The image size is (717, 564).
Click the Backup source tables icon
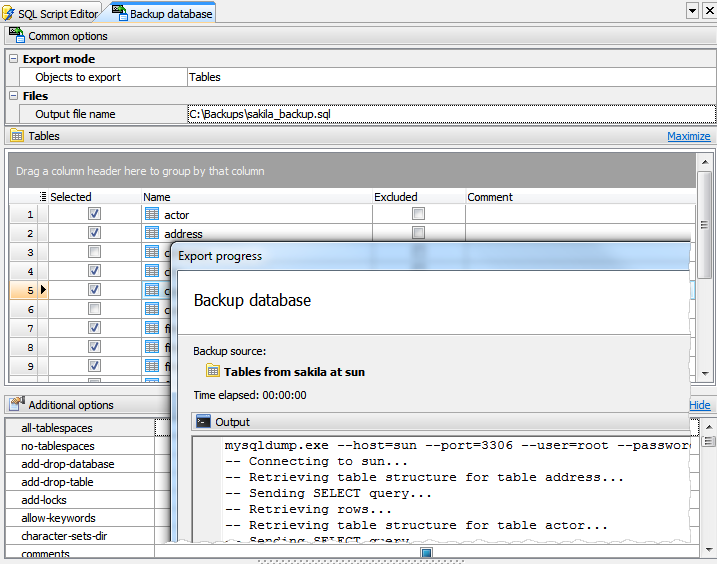[213, 371]
